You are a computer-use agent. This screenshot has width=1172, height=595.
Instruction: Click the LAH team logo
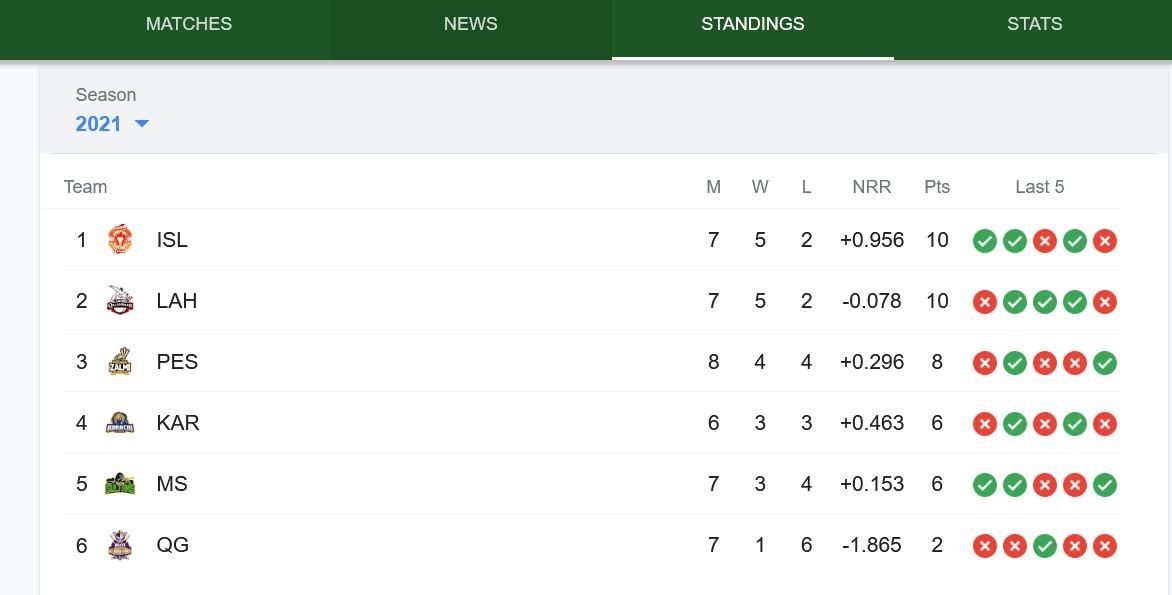coord(120,301)
